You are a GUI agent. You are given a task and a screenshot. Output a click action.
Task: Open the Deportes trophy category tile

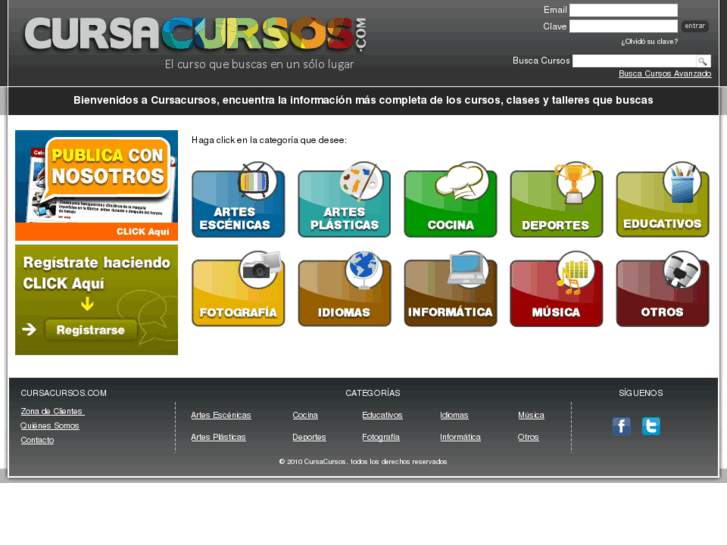556,200
